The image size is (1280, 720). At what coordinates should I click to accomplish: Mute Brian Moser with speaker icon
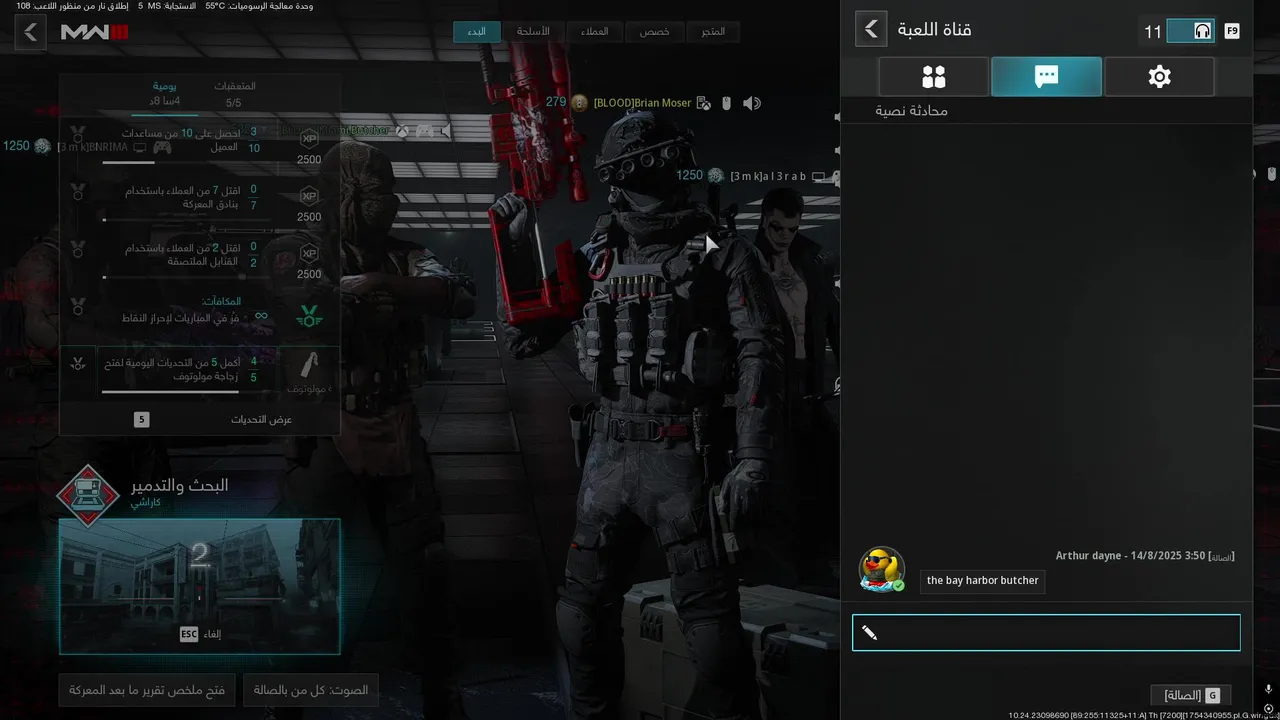(x=752, y=103)
